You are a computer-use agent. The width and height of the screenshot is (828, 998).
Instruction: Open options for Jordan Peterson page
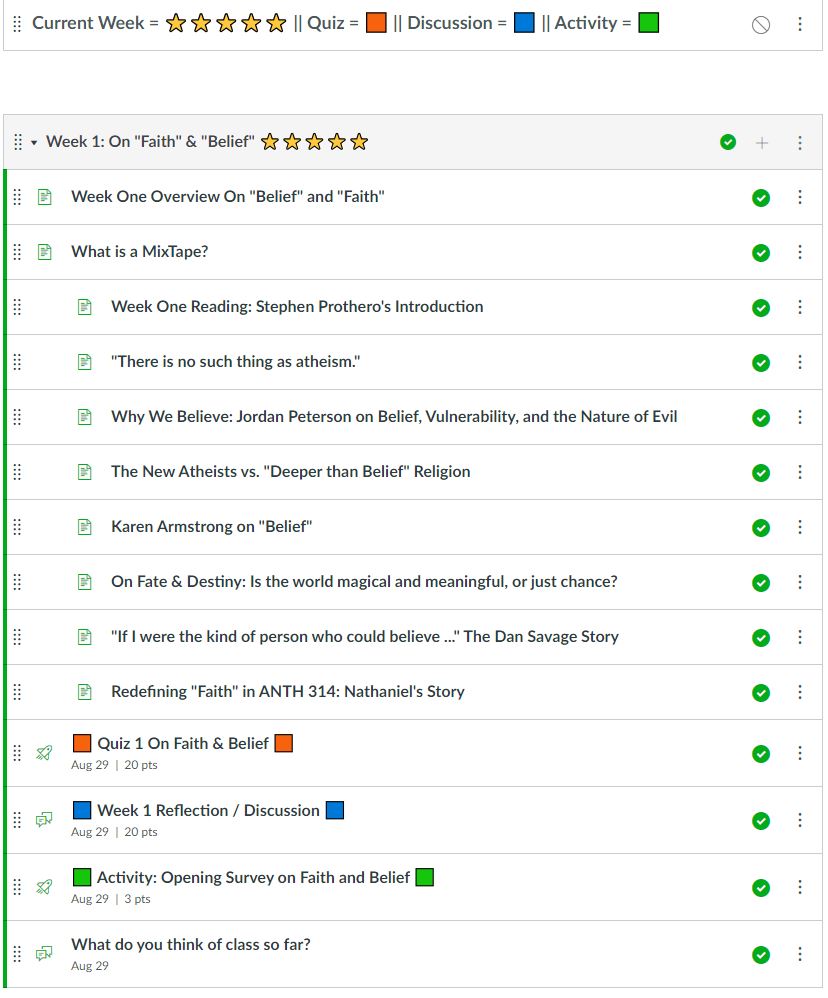[x=799, y=417]
